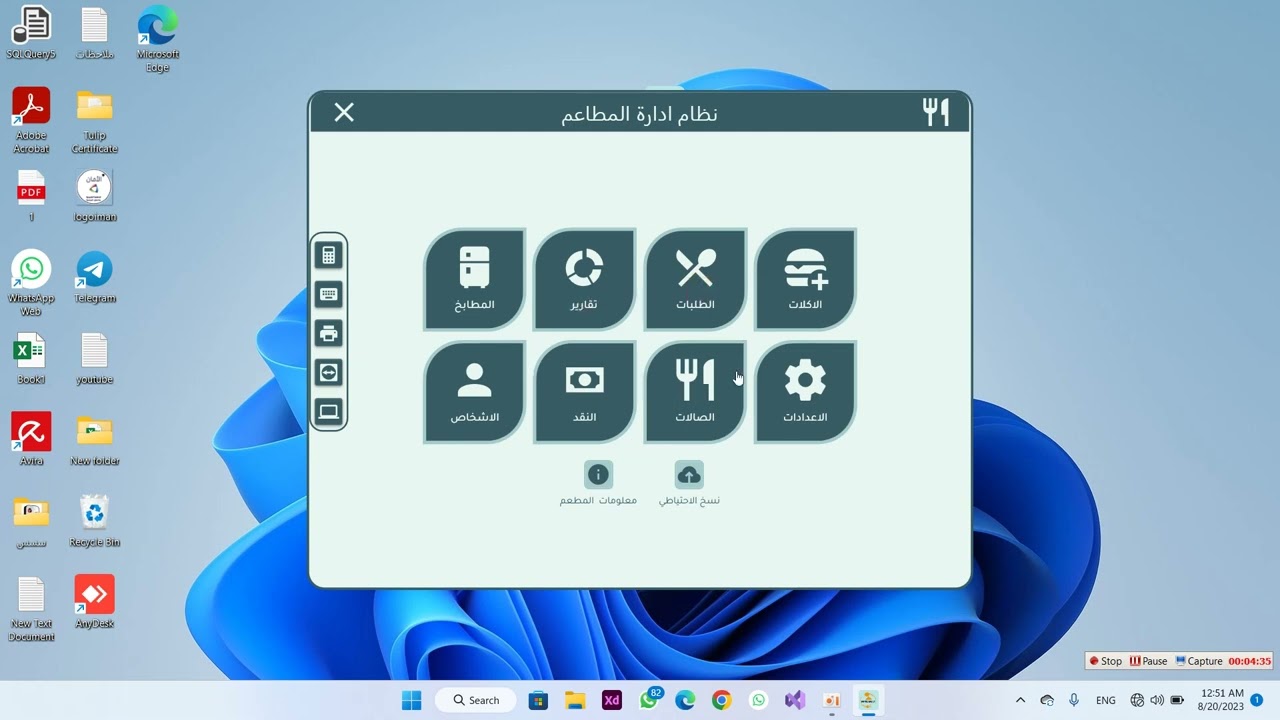Screen dimensions: 1280x720
Task: Click the TeamViewer-style arrows icon in side toolbar
Action: coord(328,372)
